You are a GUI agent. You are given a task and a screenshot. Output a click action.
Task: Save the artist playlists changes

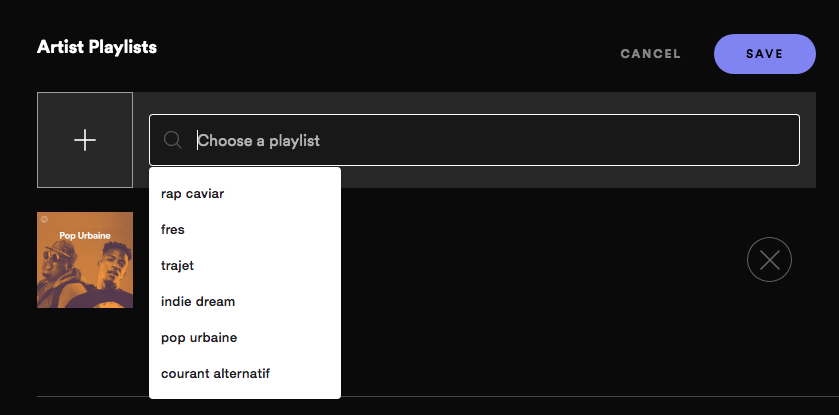pos(765,54)
